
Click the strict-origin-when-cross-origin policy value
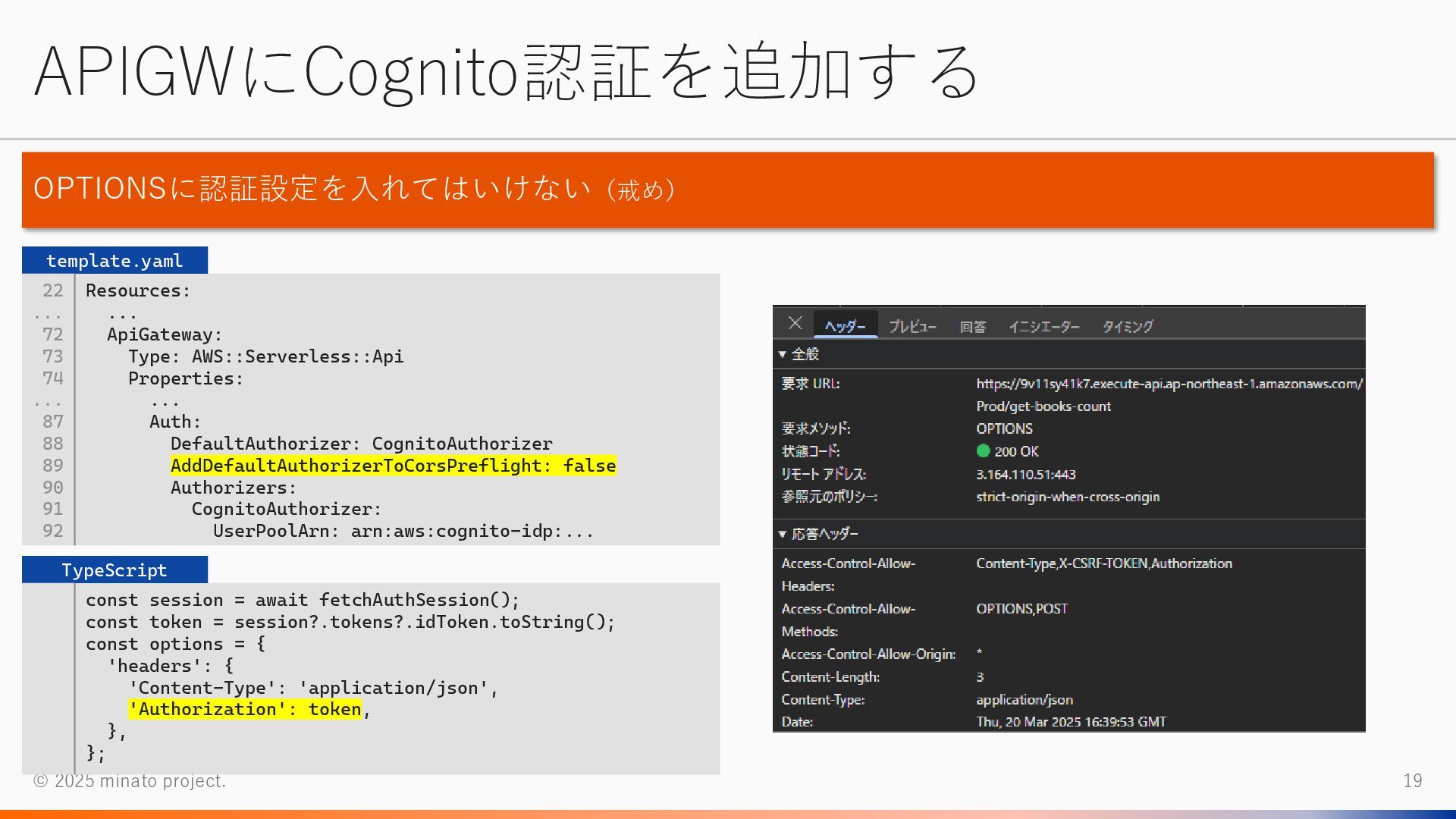point(1067,497)
